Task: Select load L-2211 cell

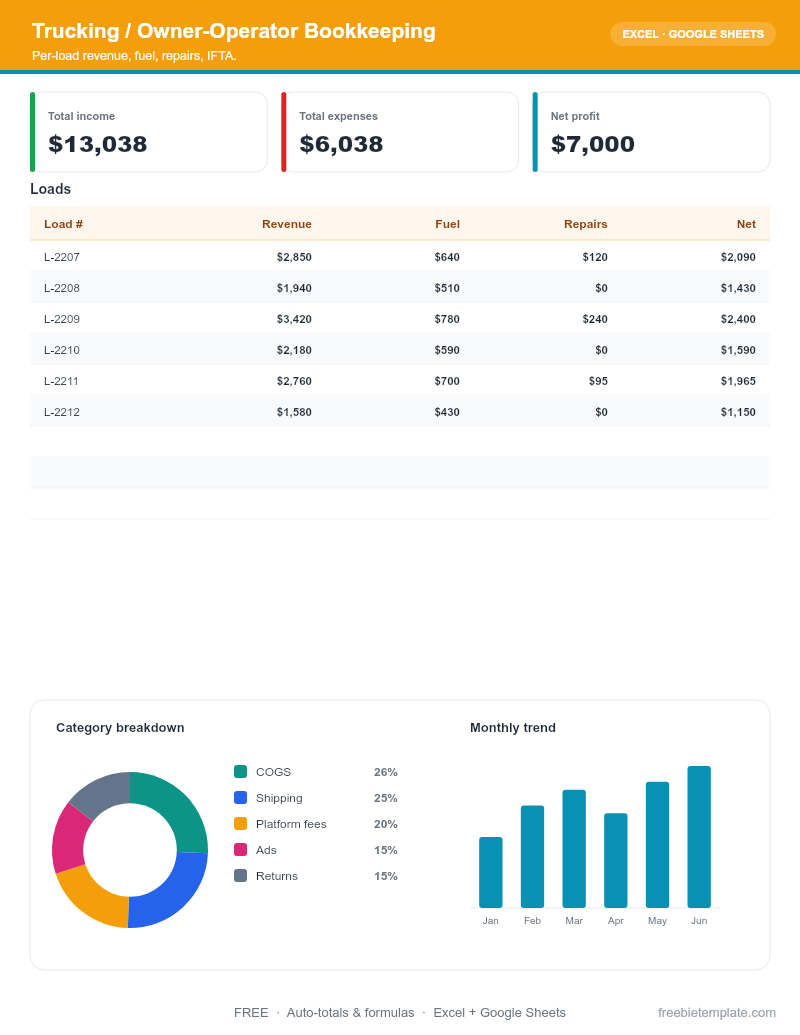Action: pos(62,382)
